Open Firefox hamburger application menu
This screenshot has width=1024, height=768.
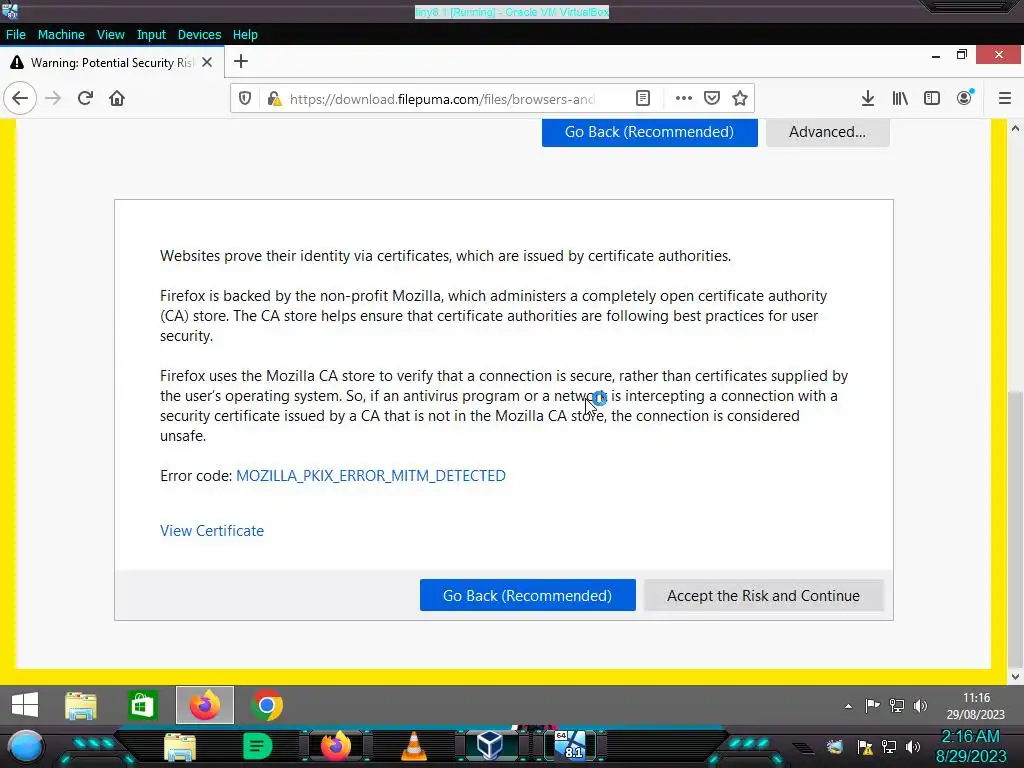click(x=1005, y=99)
